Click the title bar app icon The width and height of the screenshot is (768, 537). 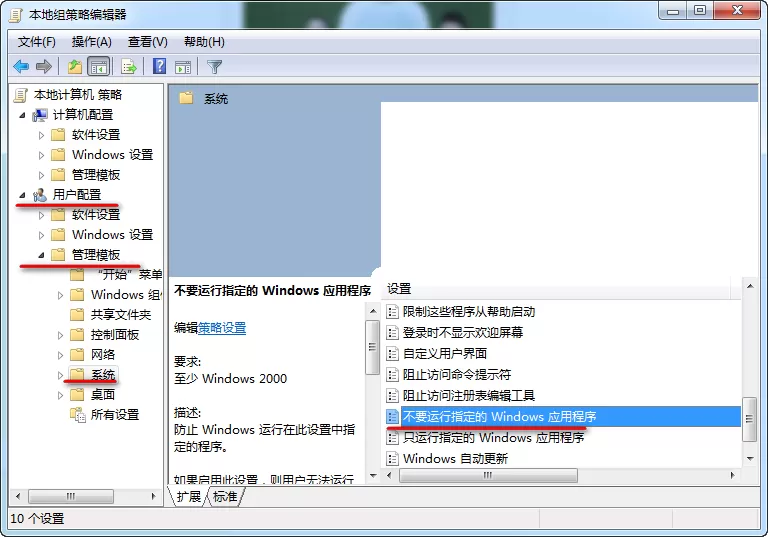(x=16, y=15)
